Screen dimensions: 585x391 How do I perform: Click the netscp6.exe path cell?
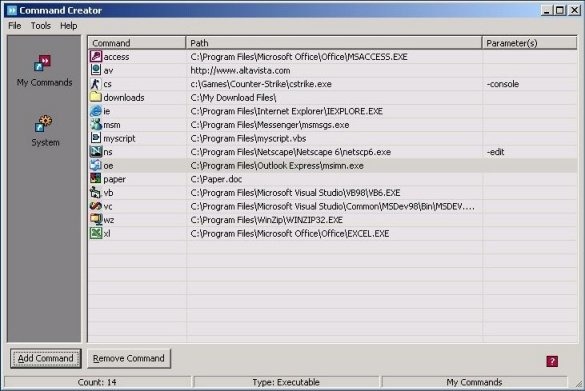click(x=291, y=152)
